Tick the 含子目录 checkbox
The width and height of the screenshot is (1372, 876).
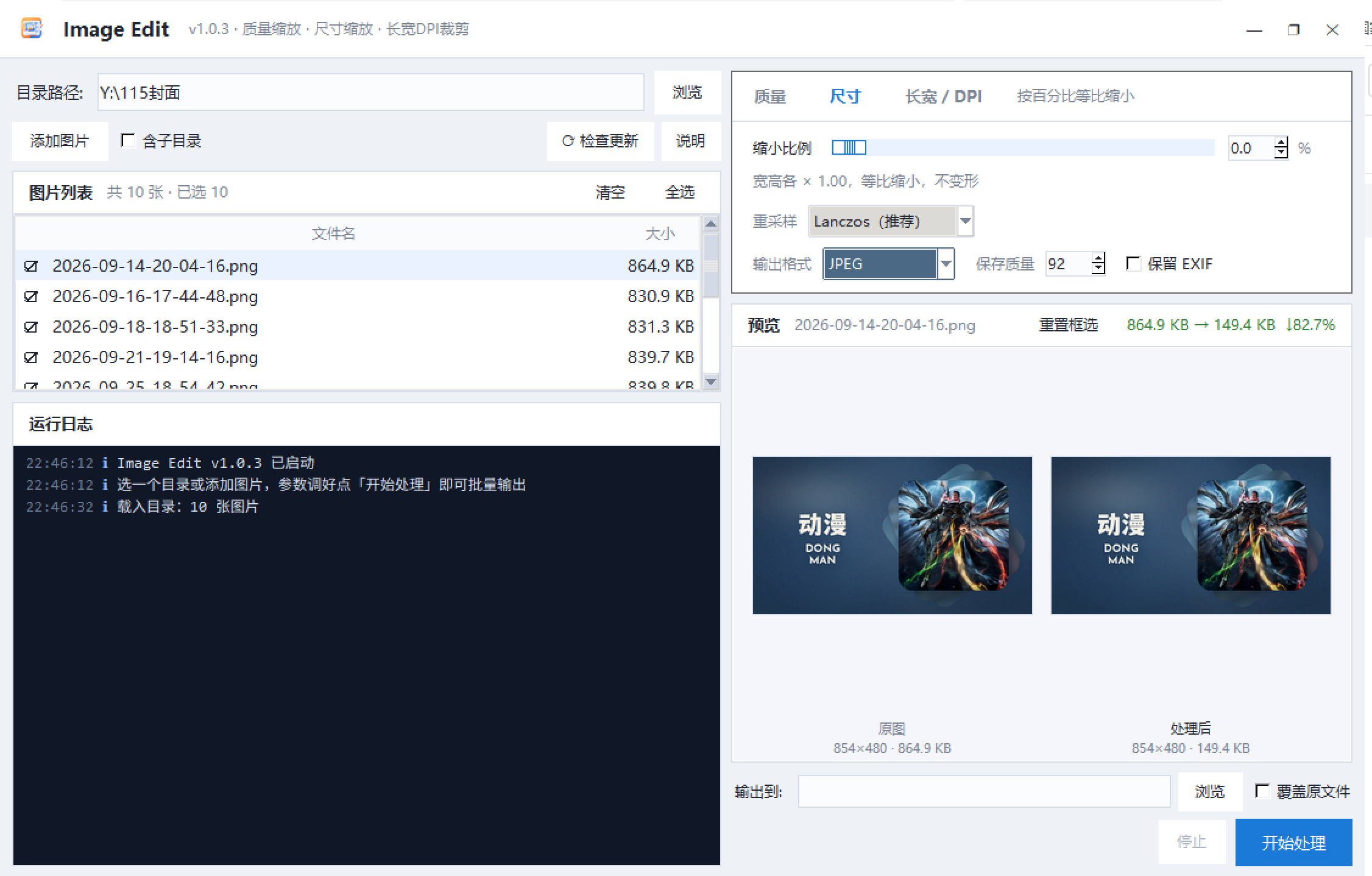coord(127,141)
